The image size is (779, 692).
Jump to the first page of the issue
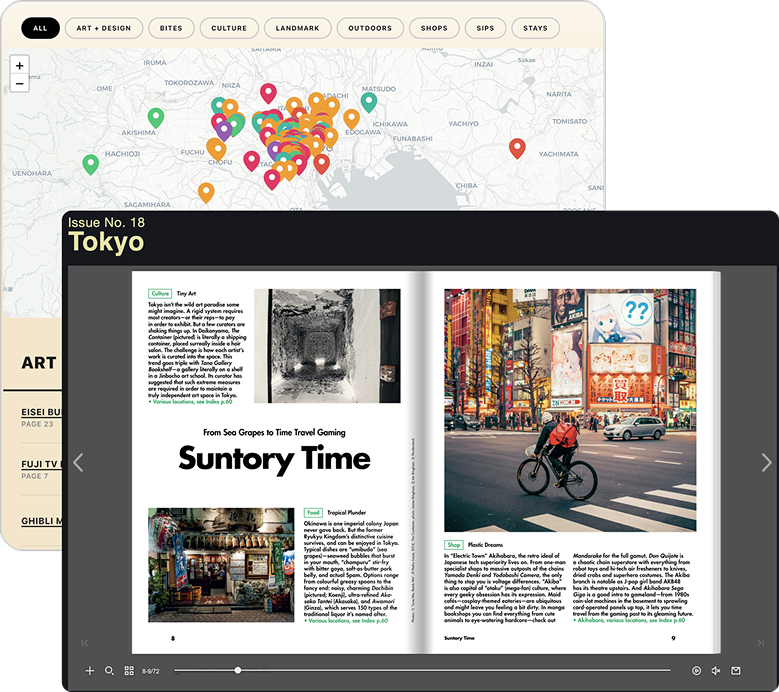coord(84,643)
